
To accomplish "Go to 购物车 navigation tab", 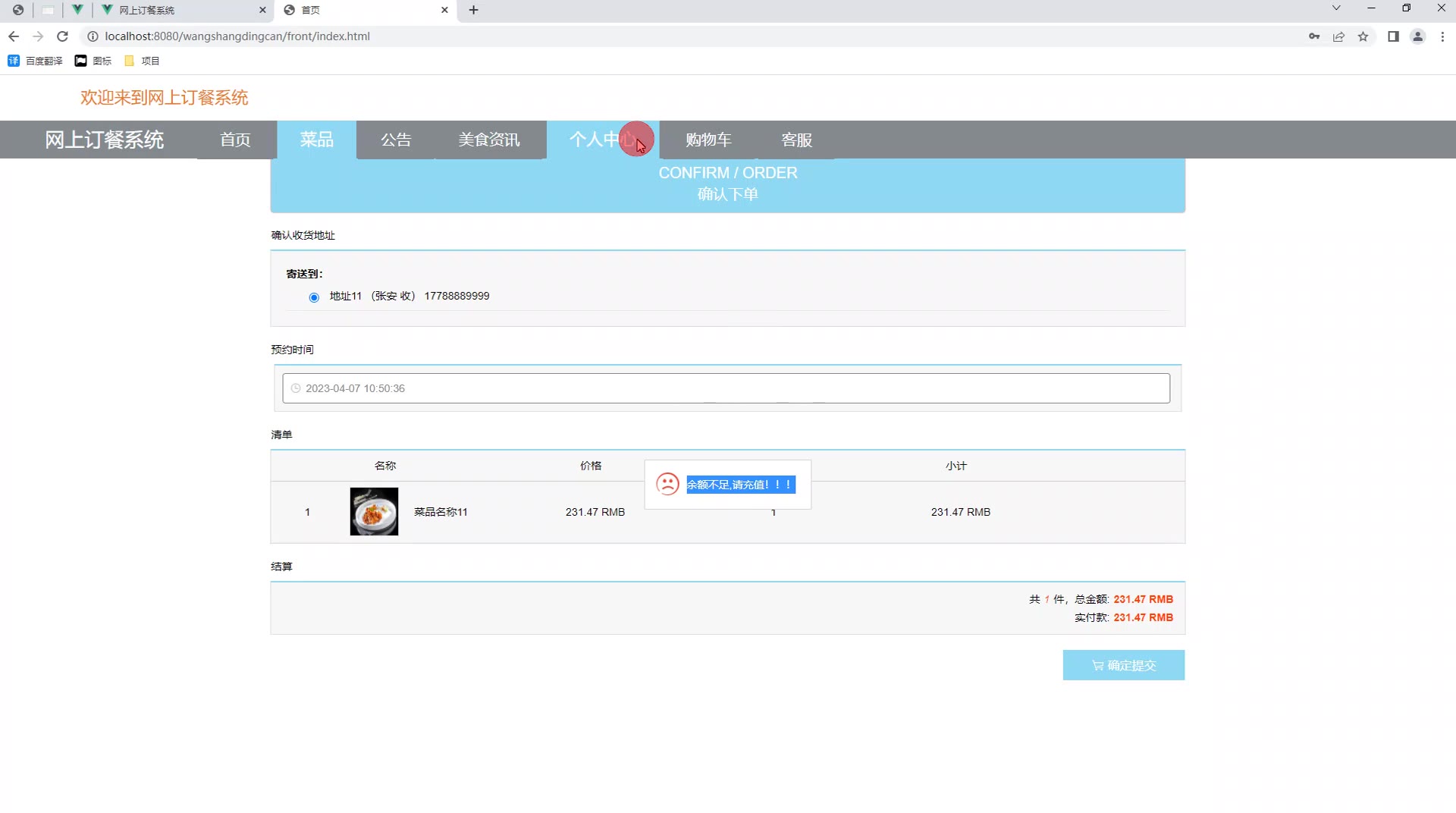I will [x=708, y=140].
